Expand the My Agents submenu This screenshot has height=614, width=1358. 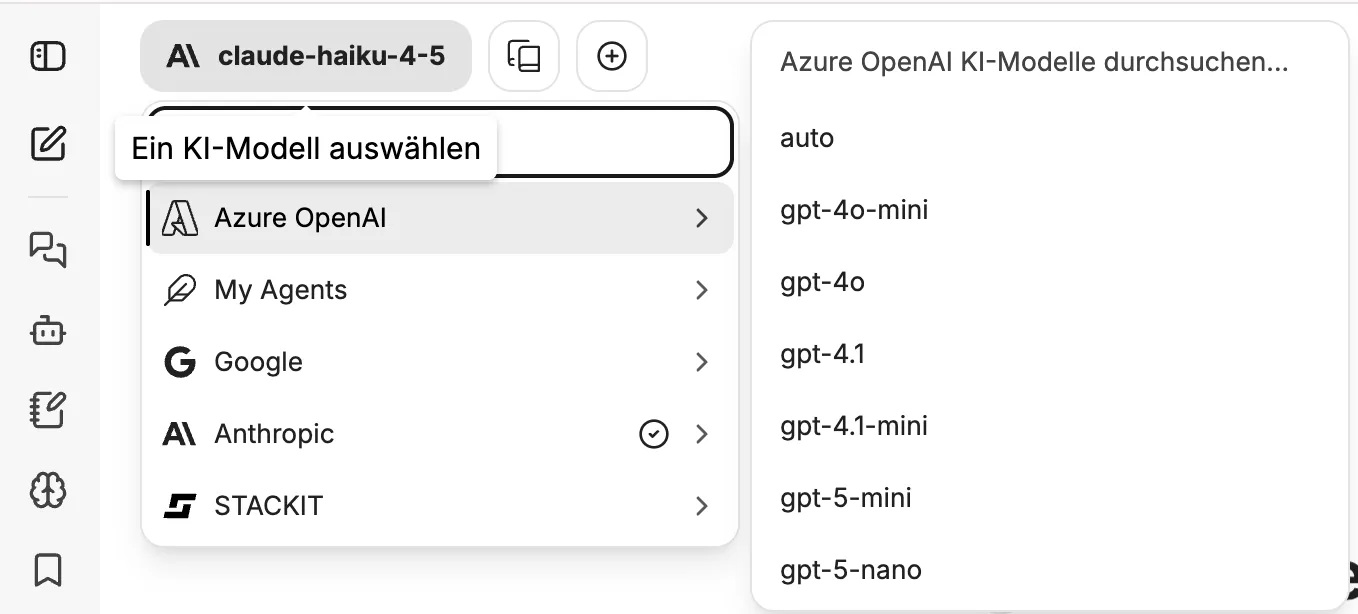pyautogui.click(x=440, y=290)
